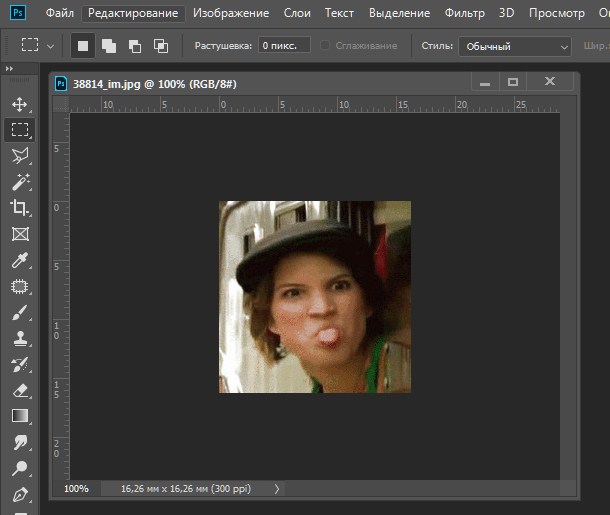Expand the status bar info arrow
This screenshot has height=515, width=610.
coord(277,489)
